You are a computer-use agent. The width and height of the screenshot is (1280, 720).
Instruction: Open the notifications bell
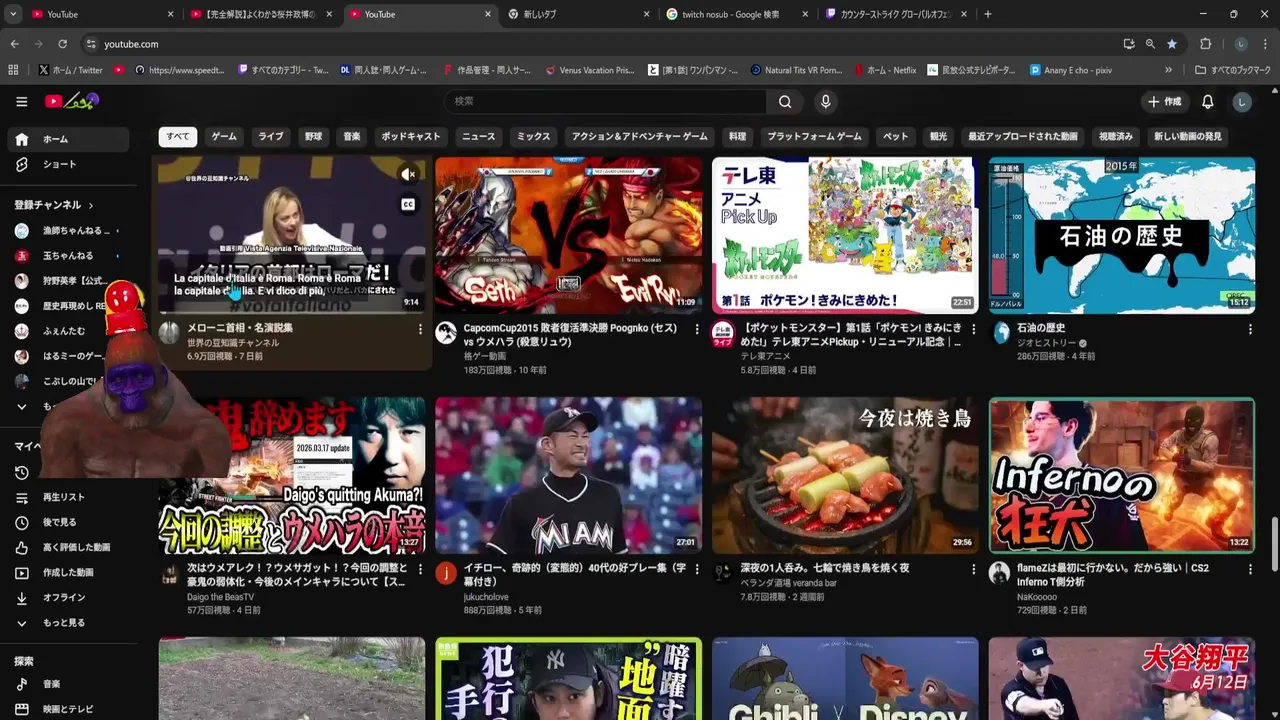(x=1207, y=101)
